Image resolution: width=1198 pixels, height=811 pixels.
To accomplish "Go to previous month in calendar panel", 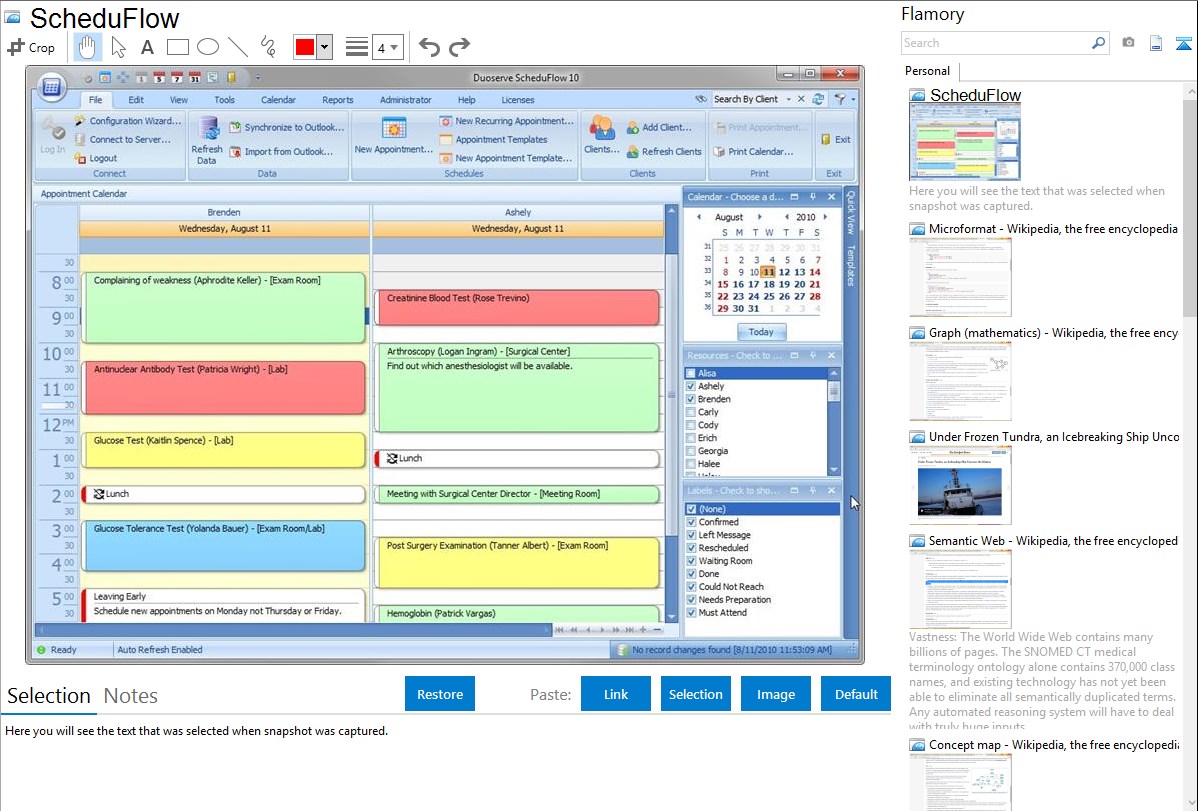I will point(698,217).
